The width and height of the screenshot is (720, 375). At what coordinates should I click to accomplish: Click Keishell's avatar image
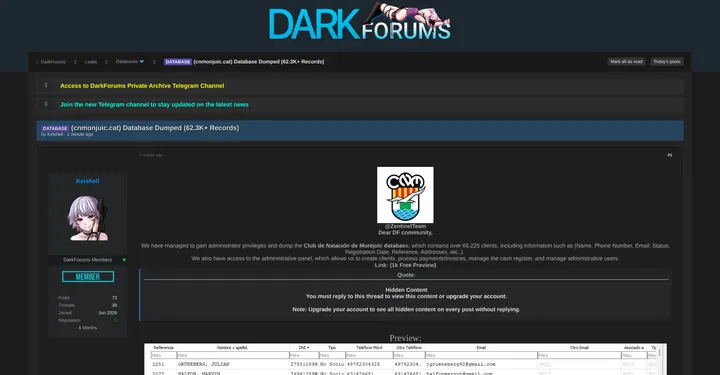pyautogui.click(x=88, y=219)
